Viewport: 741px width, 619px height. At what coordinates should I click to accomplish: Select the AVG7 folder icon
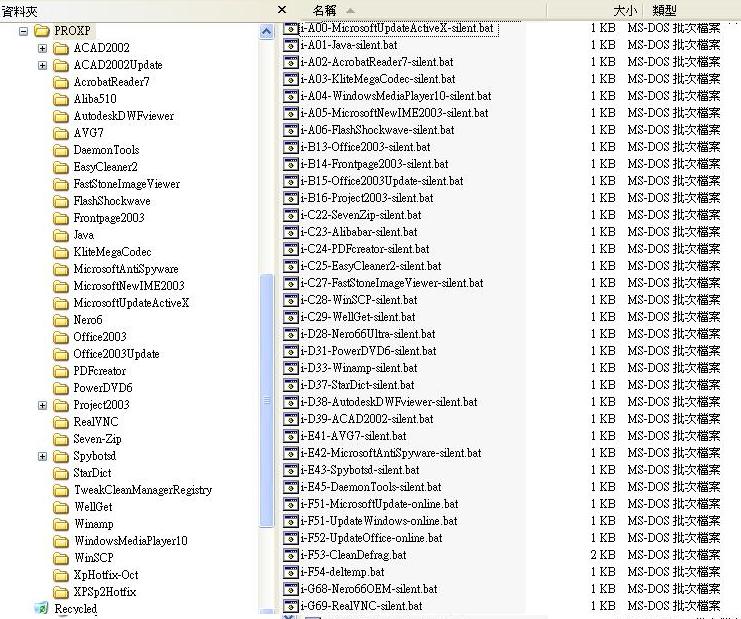[61, 134]
